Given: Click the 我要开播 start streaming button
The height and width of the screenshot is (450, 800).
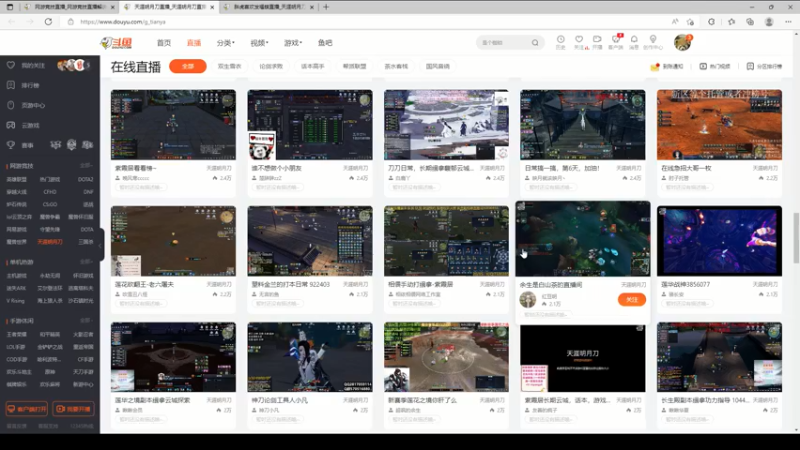Looking at the screenshot, I should pos(73,409).
